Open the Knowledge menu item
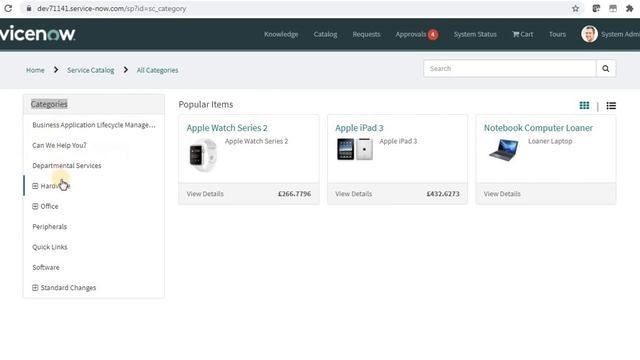Screen dimensions: 640x360 point(281,34)
